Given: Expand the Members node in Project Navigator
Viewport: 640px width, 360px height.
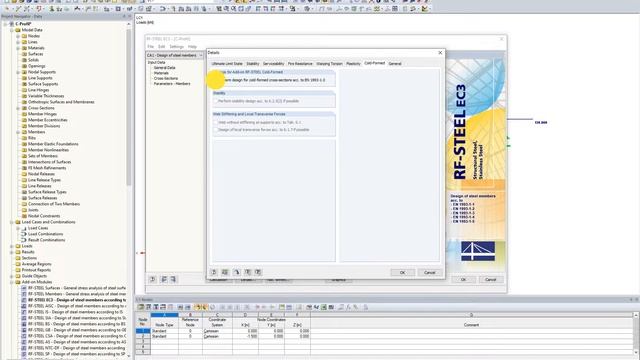Looking at the screenshot, I should [x=18, y=132].
